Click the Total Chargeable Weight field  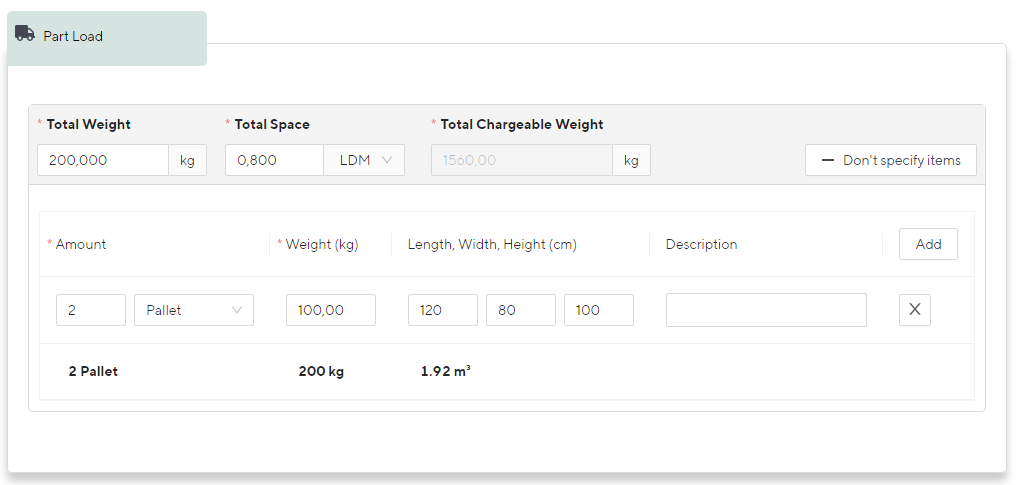coord(522,160)
